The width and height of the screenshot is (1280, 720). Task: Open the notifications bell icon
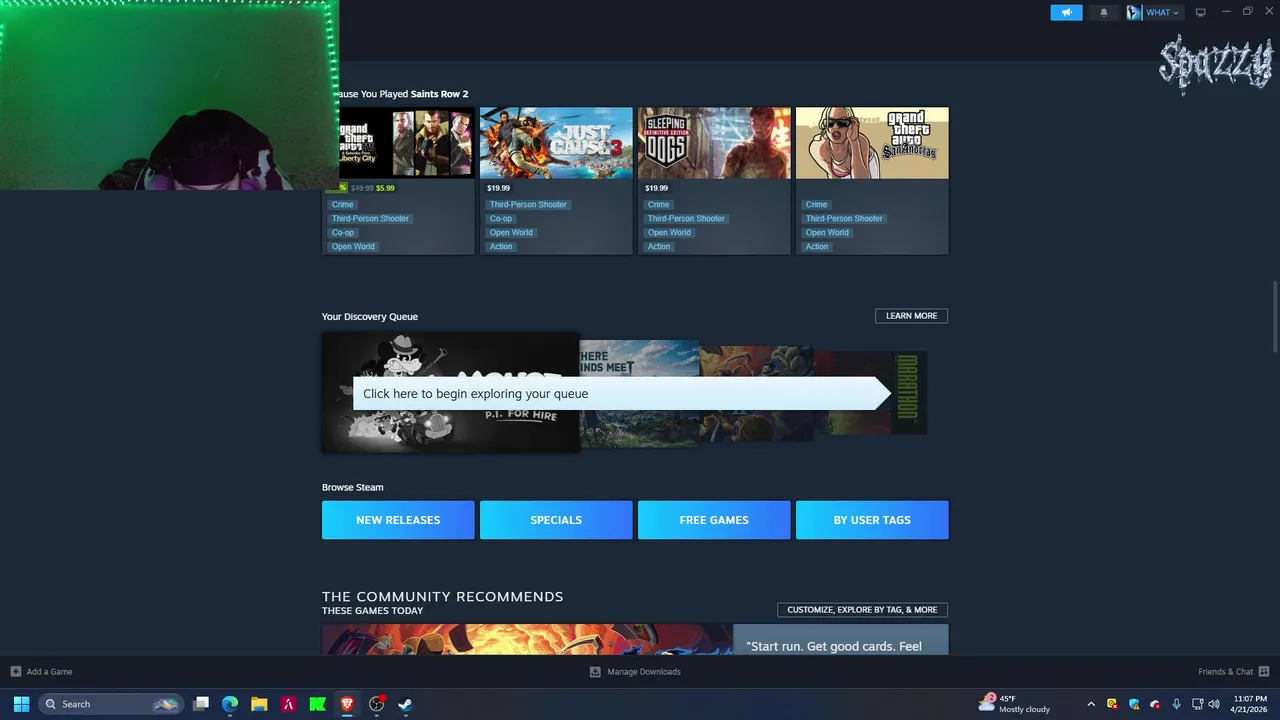(1104, 12)
